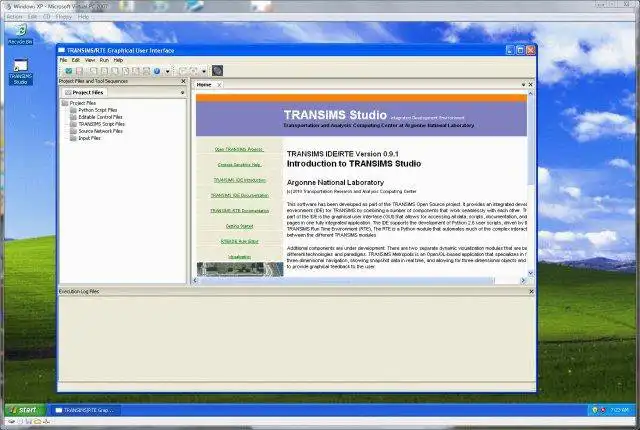Open Virtual PC CD menu

pyautogui.click(x=47, y=17)
